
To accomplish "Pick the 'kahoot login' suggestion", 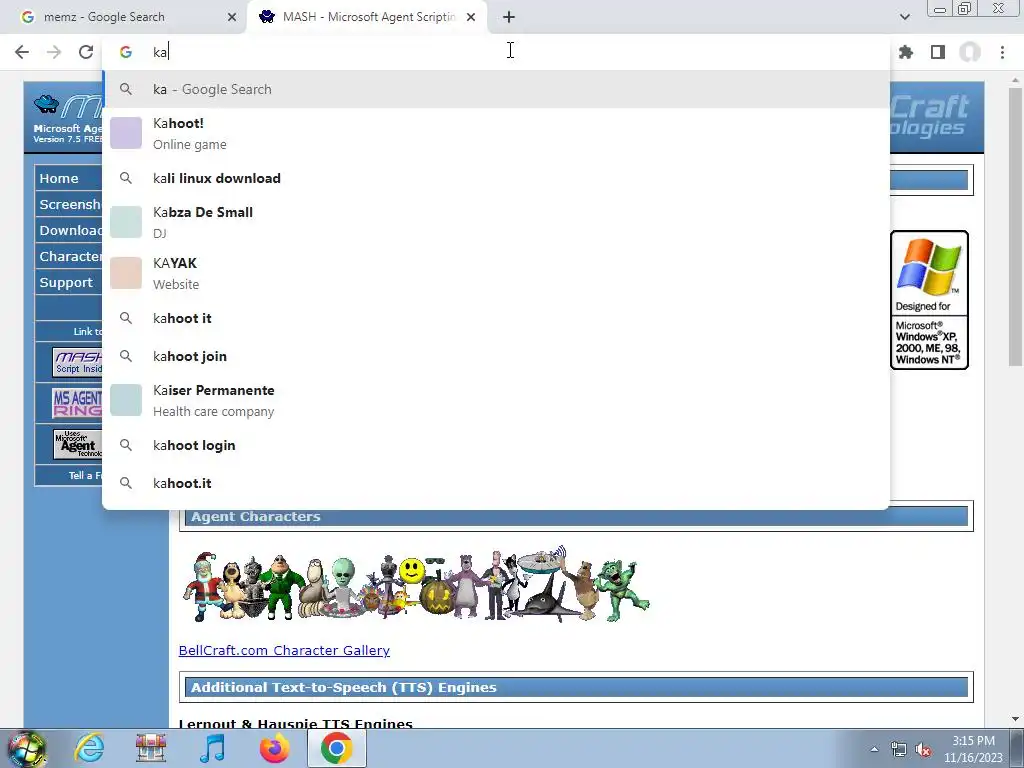I will (x=496, y=445).
